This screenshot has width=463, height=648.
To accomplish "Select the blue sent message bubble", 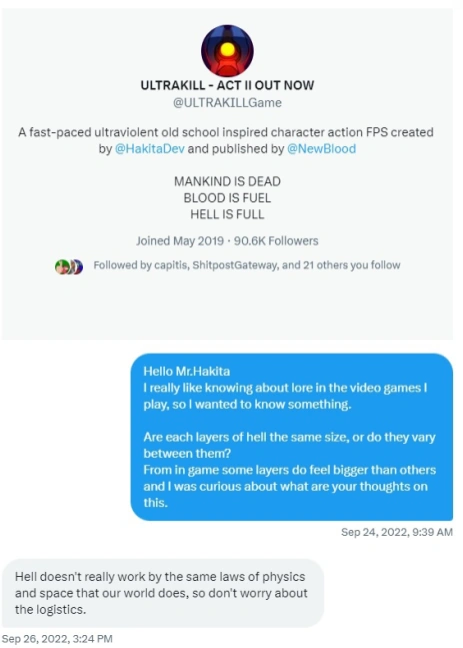I will coord(292,437).
